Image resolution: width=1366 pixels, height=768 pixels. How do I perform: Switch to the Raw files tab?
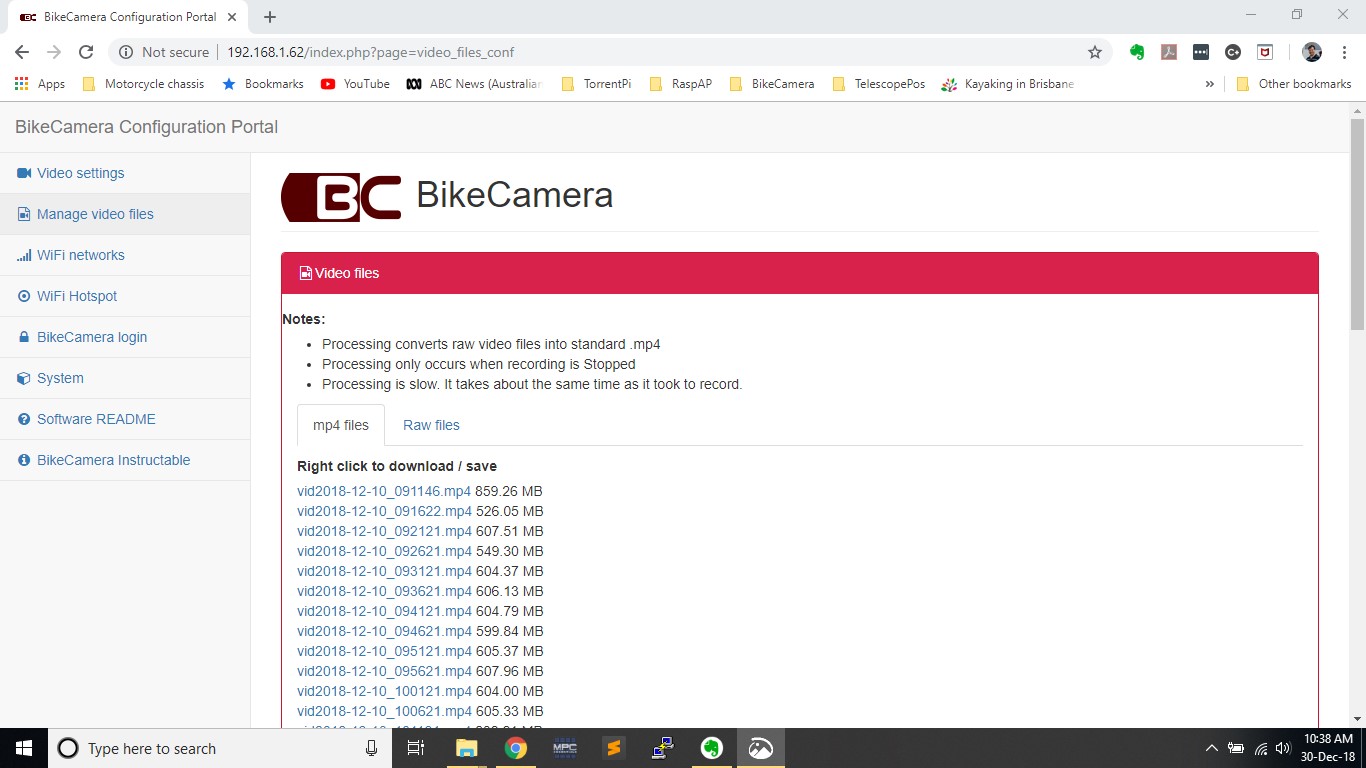[431, 425]
